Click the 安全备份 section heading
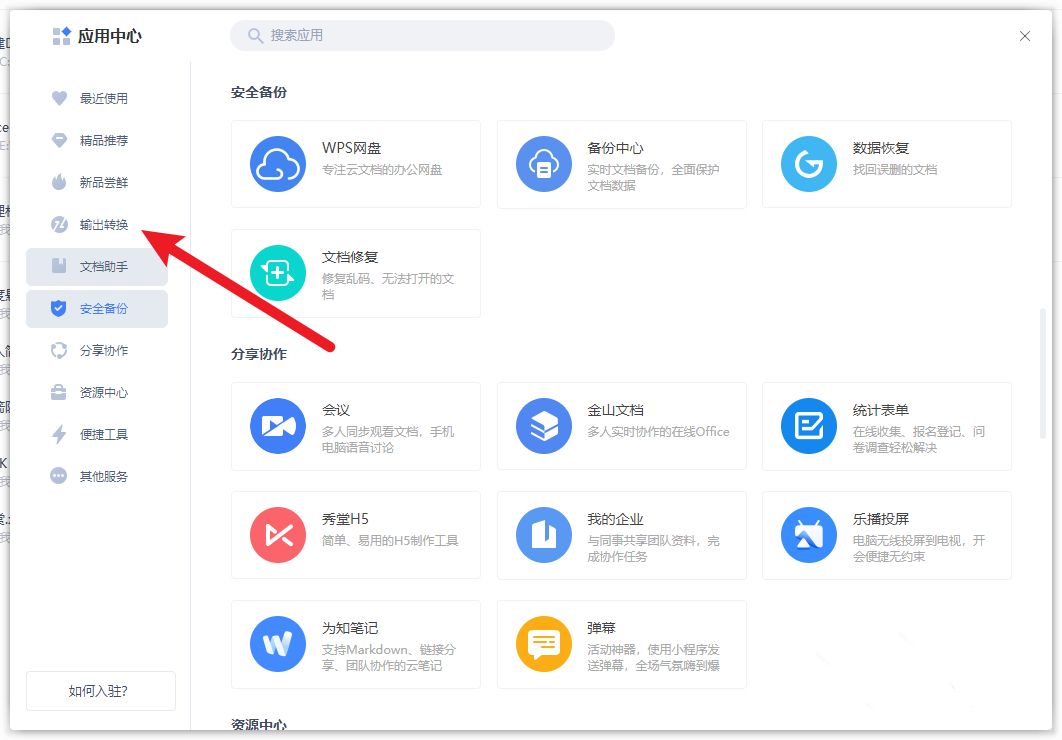1062x740 pixels. point(259,93)
